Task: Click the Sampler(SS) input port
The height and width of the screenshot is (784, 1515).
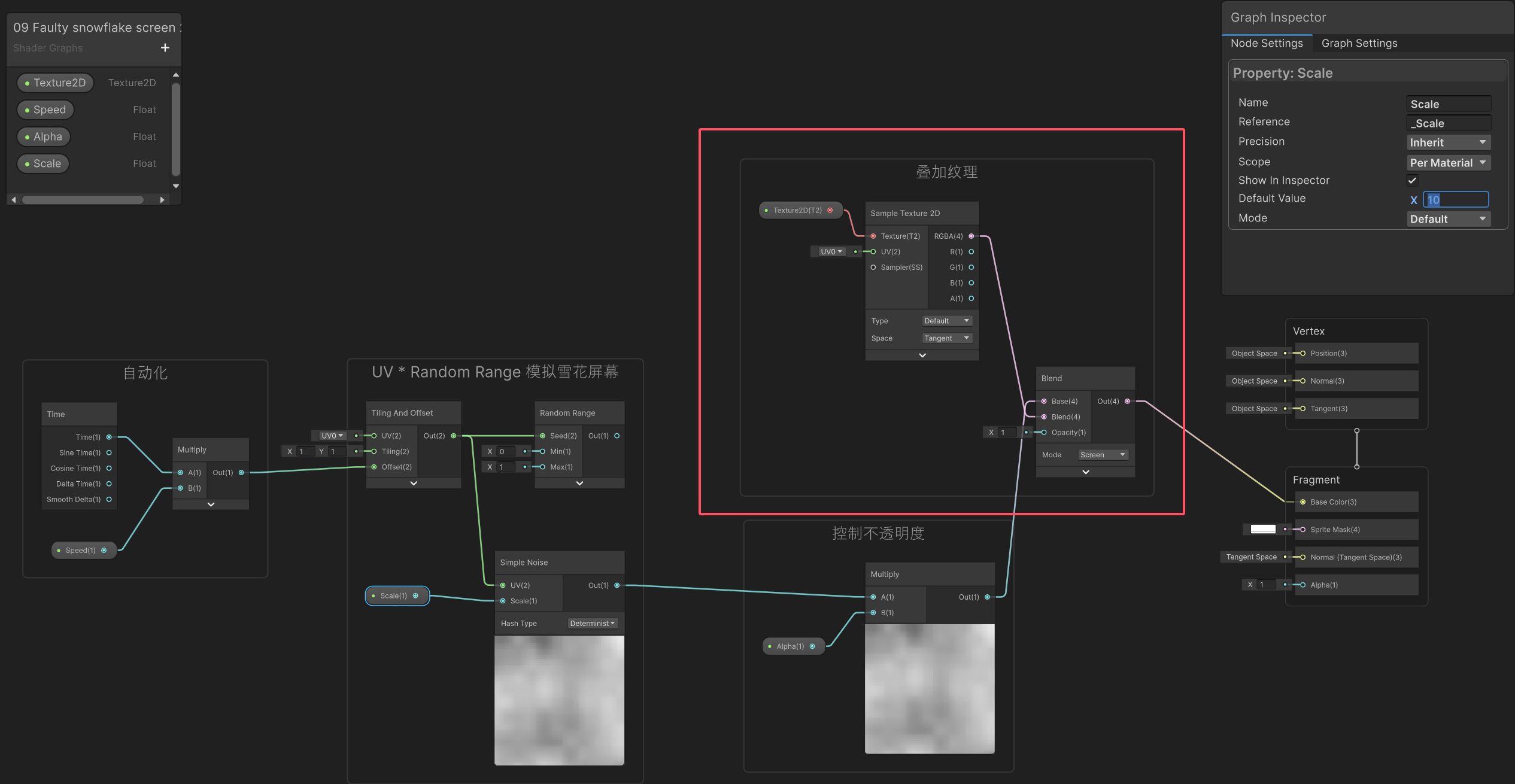Action: point(873,268)
